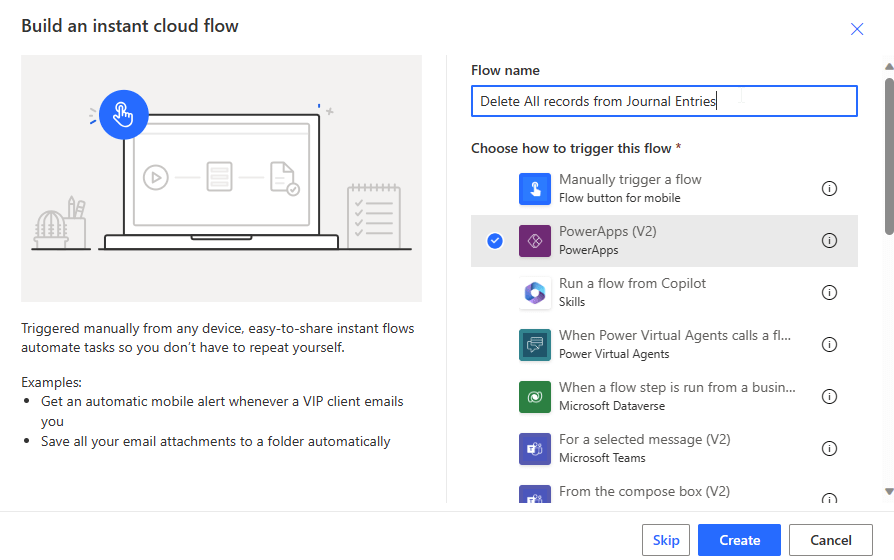Click the Microsoft Dataverse green icon
The height and width of the screenshot is (560, 894).
pyautogui.click(x=535, y=397)
